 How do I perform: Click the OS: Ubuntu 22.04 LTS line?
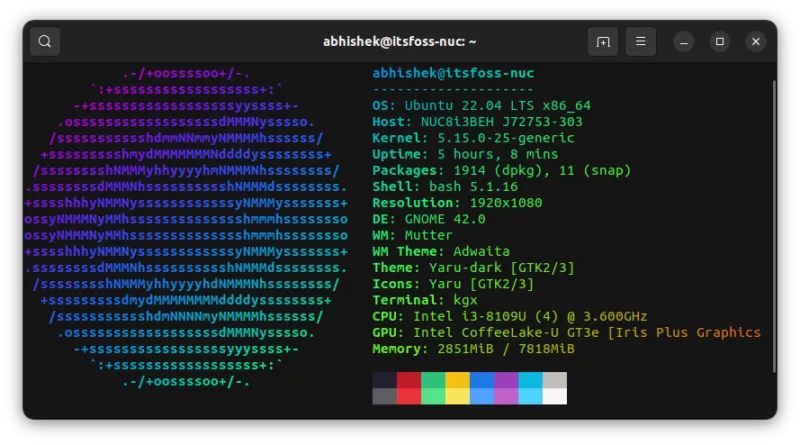tap(482, 106)
